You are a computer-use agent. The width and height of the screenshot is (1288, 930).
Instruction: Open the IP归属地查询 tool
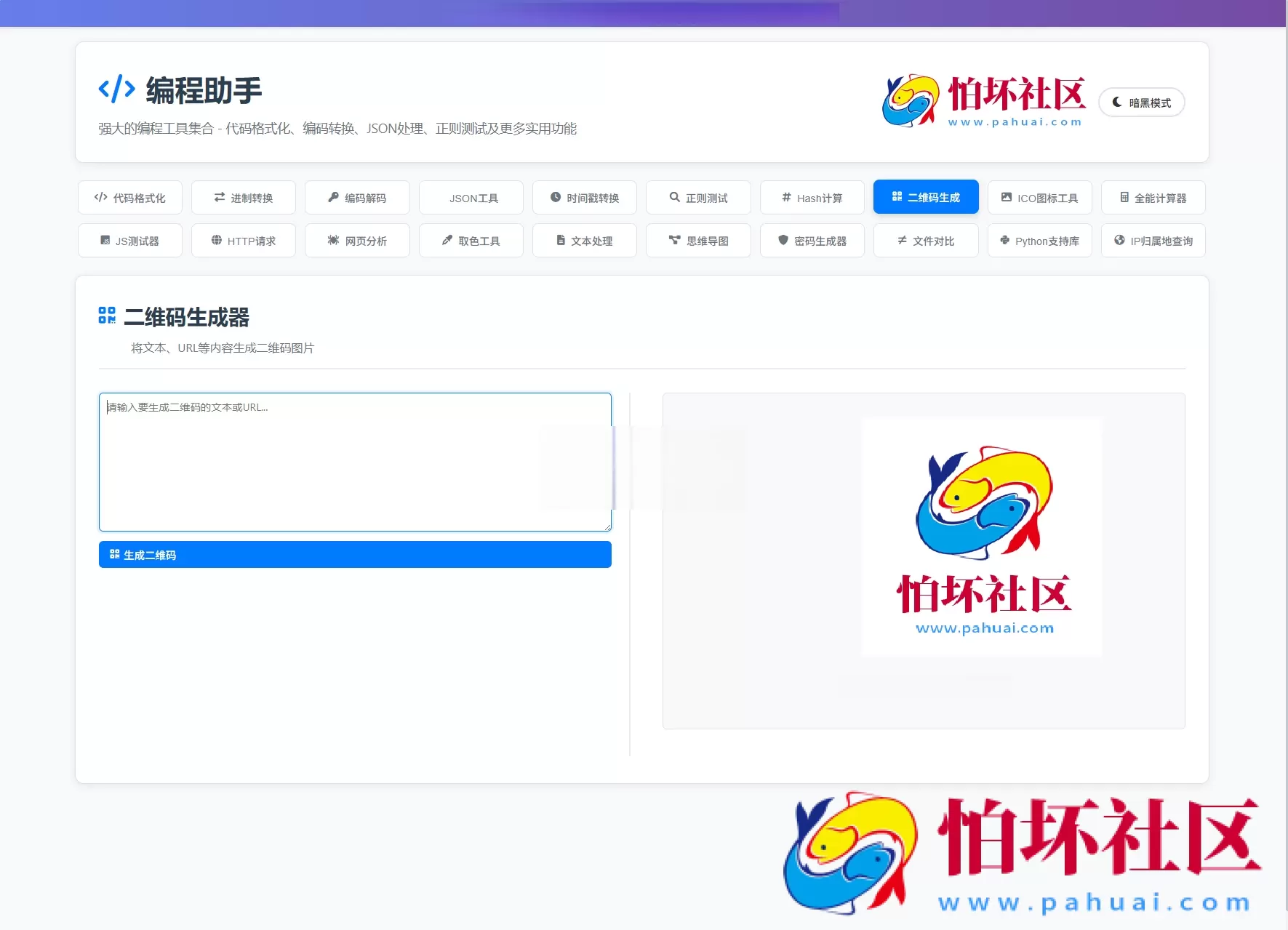point(1152,240)
